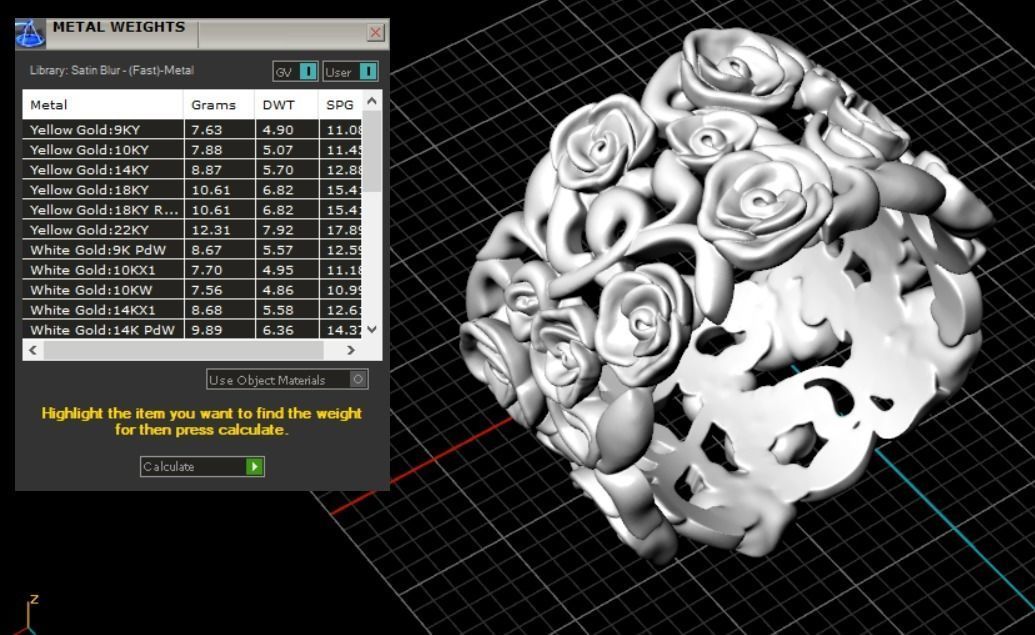The width and height of the screenshot is (1035, 635).
Task: Select the White Gold:14KX1 row
Action: [192, 310]
